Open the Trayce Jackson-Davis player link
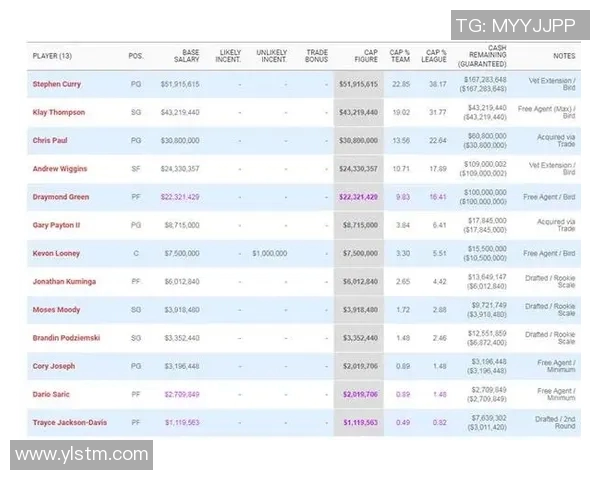This screenshot has width=600, height=480. (x=70, y=423)
